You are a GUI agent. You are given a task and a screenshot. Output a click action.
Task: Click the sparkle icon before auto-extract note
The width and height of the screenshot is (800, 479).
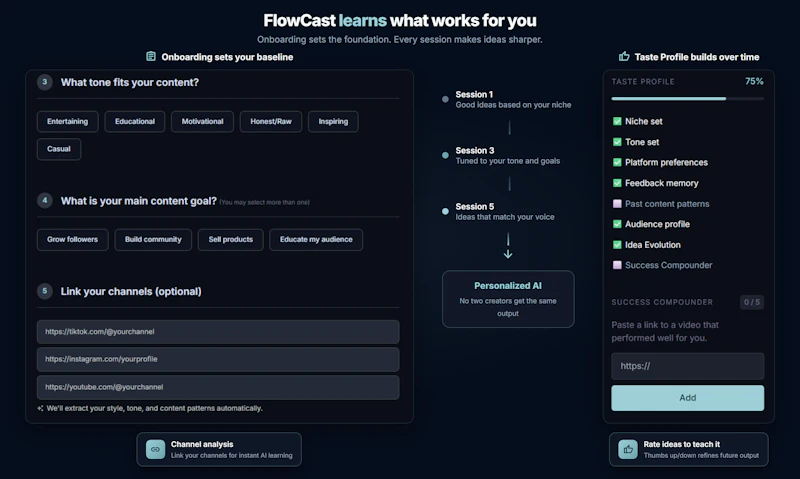[x=40, y=408]
